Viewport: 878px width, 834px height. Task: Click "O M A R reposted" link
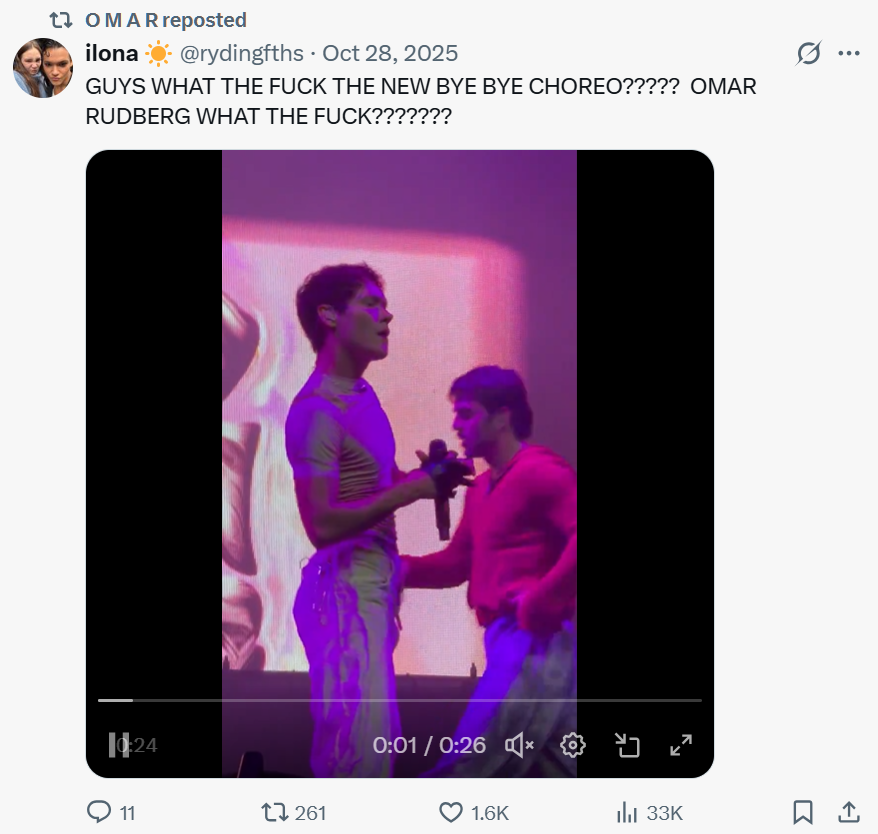tap(166, 20)
